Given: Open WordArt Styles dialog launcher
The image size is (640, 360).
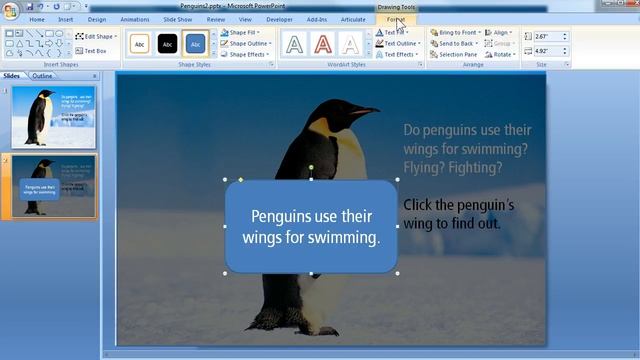Looking at the screenshot, I should point(420,64).
